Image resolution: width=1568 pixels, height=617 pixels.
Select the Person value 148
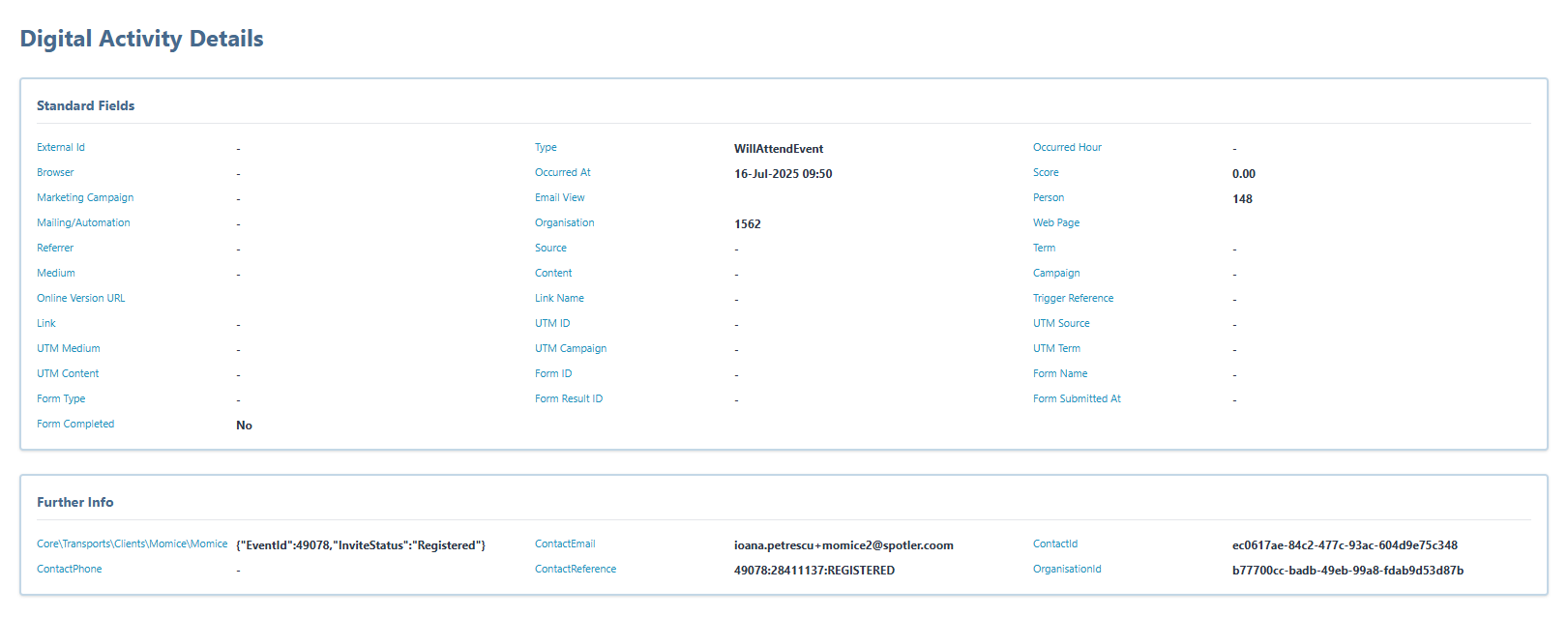click(1242, 199)
